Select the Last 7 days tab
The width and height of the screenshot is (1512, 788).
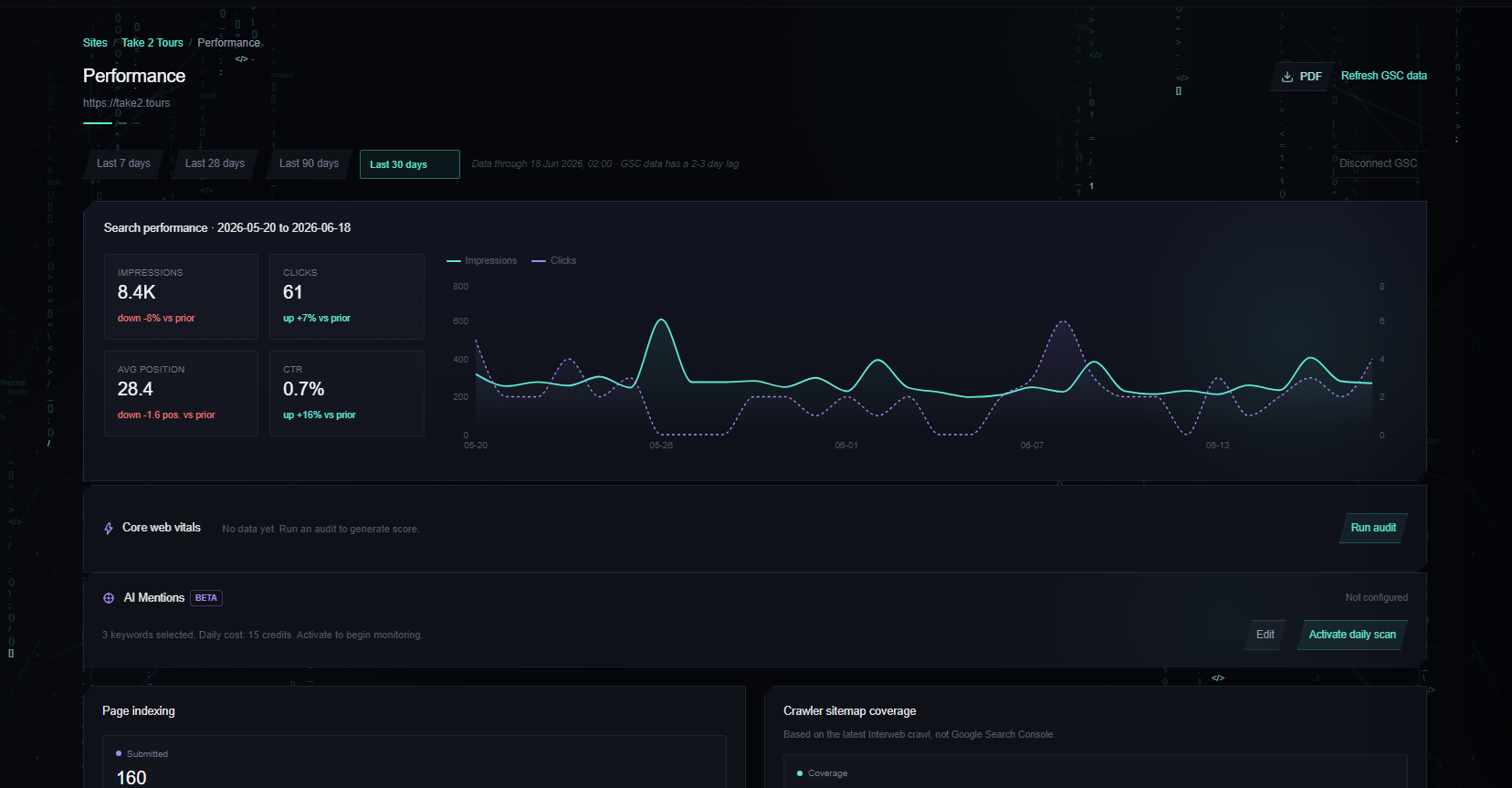pos(123,163)
